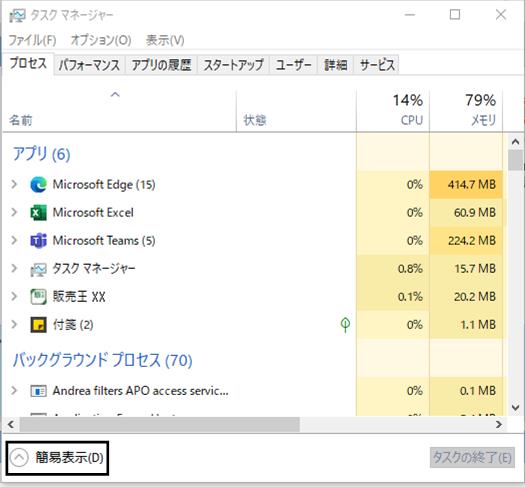The height and width of the screenshot is (487, 525).
Task: Click the 販売王 XX app icon
Action: [x=39, y=297]
